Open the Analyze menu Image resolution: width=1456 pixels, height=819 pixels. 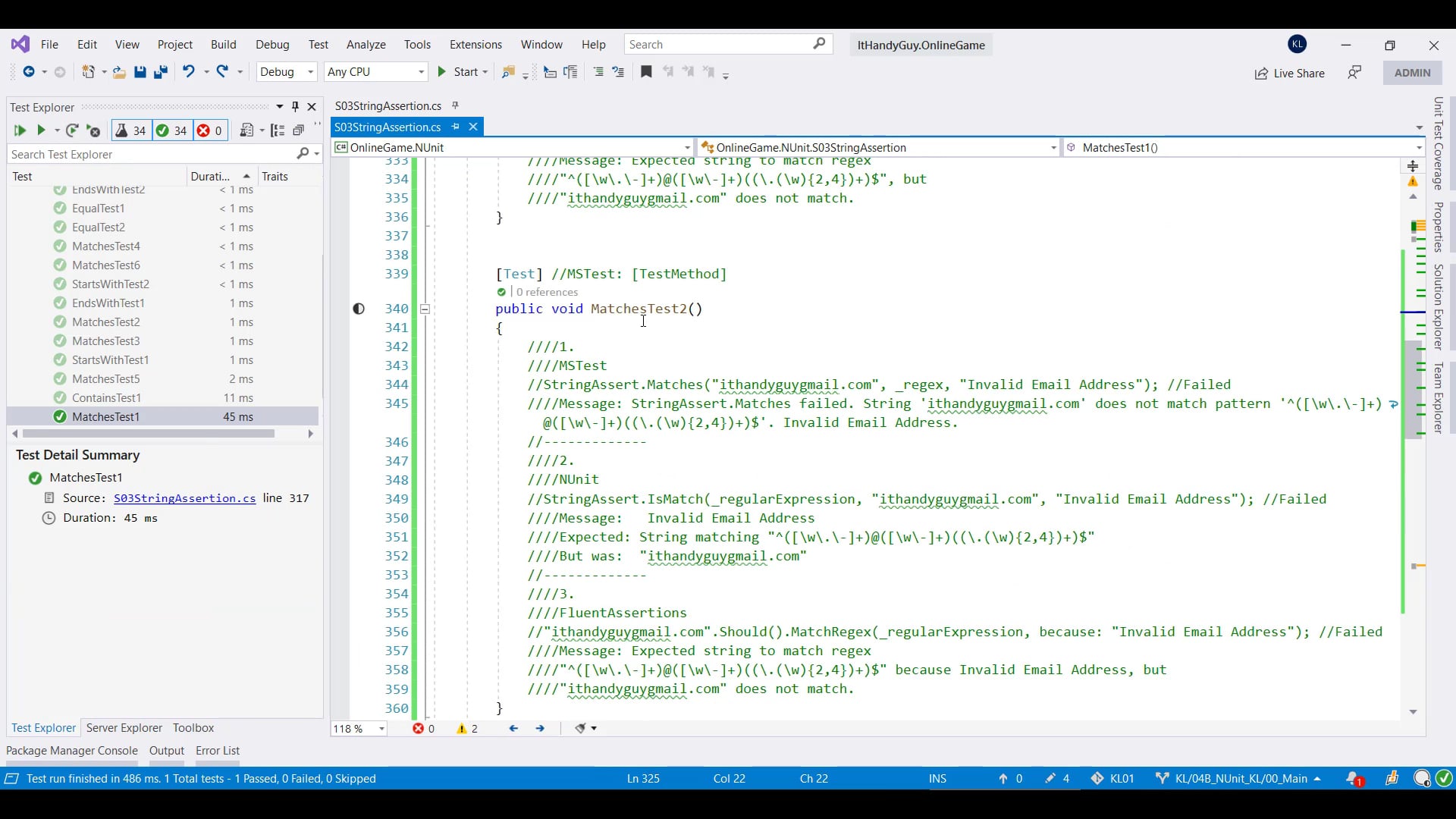coord(366,45)
